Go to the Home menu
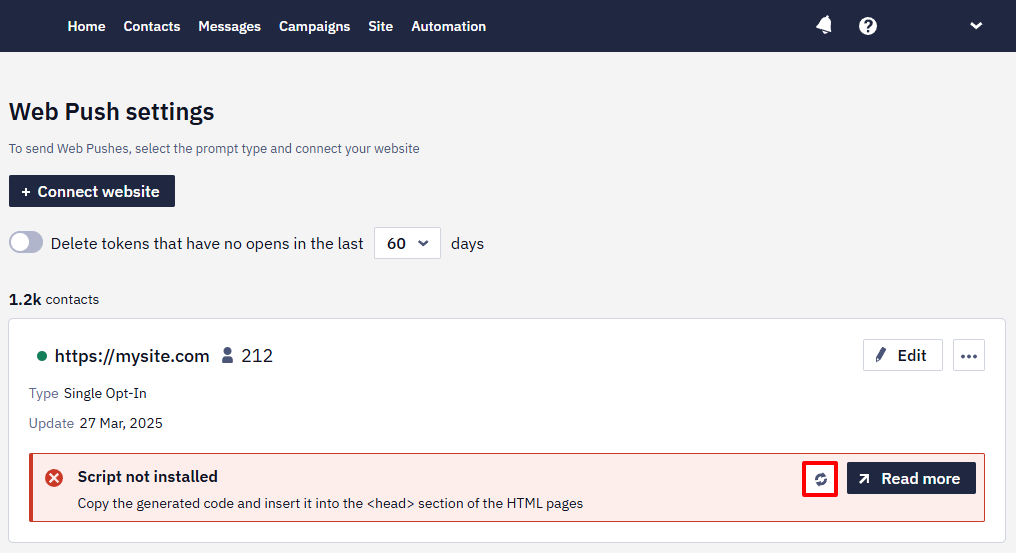 (86, 27)
